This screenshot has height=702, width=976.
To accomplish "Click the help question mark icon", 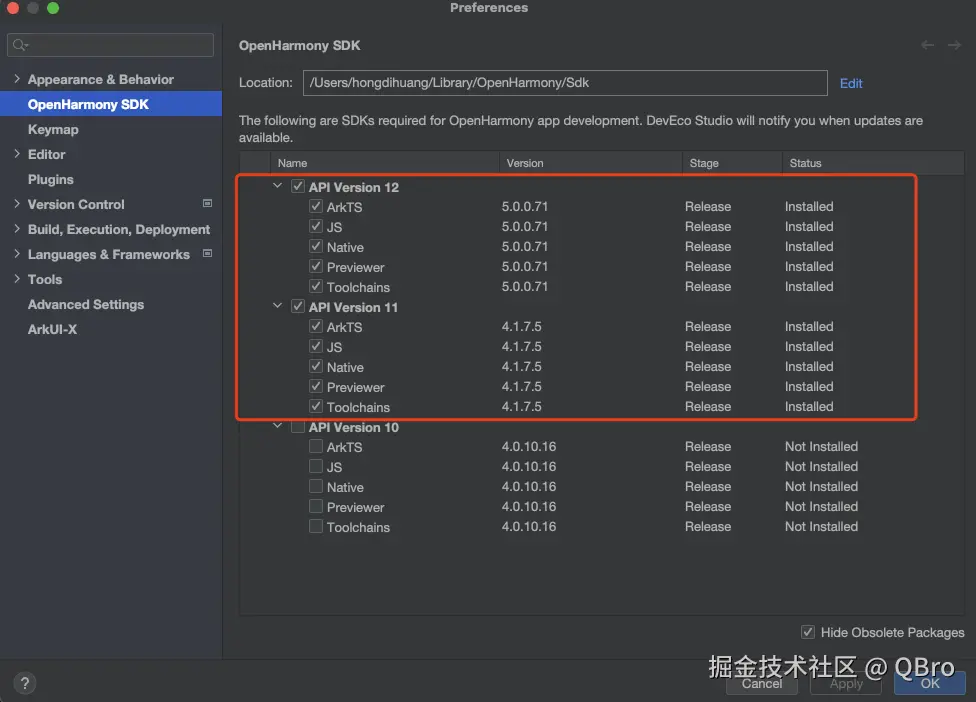I will [26, 684].
